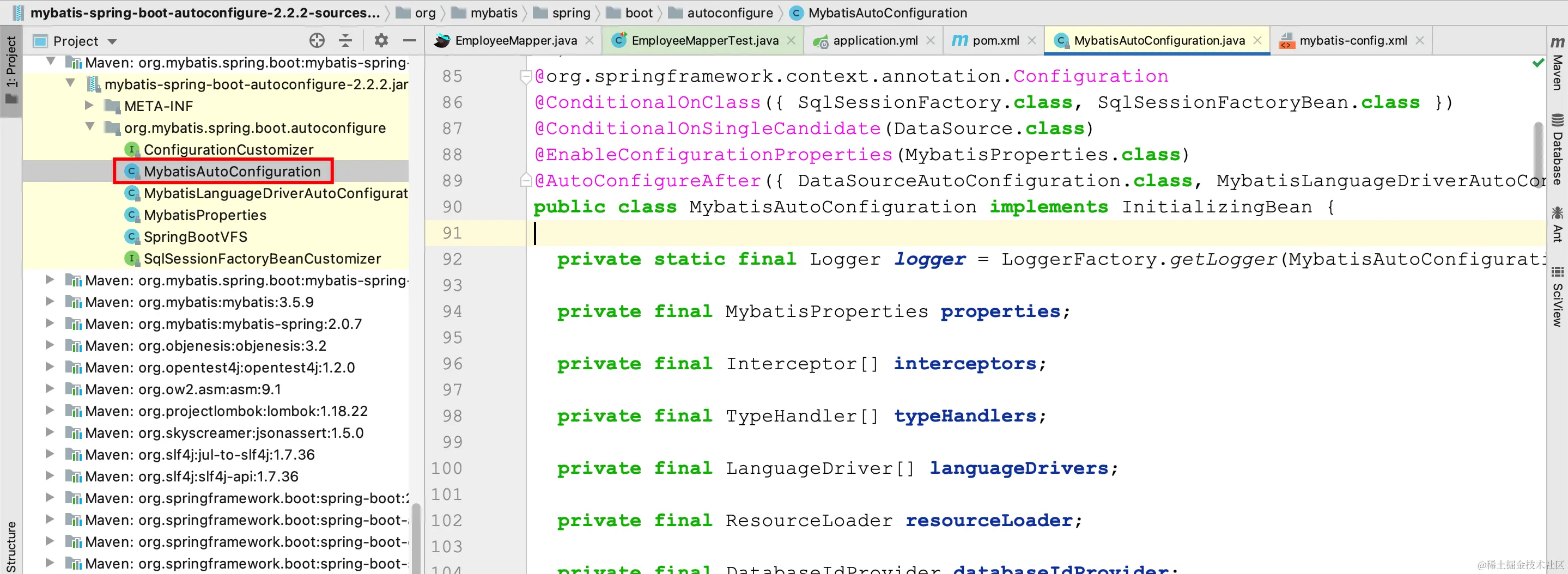Click the Structure tool window button
This screenshot has height=574, width=1568.
coord(11,546)
